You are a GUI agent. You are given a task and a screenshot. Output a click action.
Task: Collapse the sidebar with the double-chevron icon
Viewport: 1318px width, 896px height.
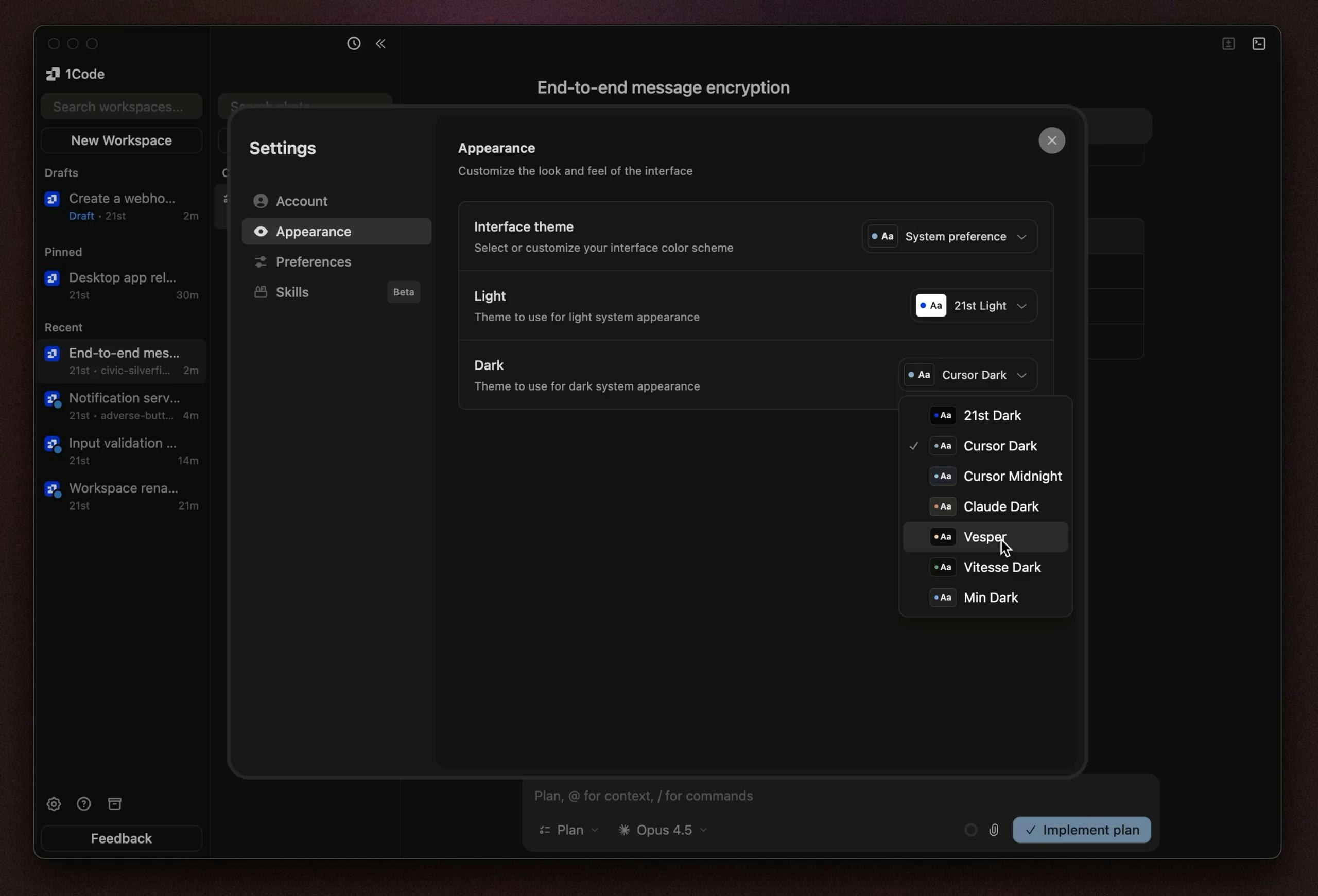point(380,44)
